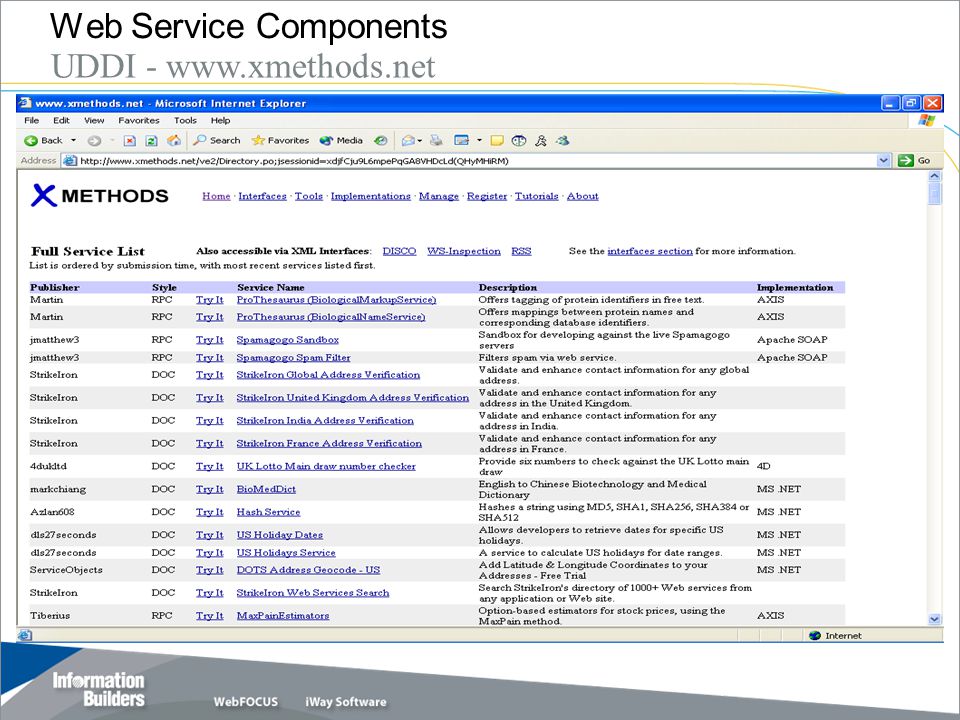Open StrikeIron Global Address Verification link

pyautogui.click(x=328, y=375)
